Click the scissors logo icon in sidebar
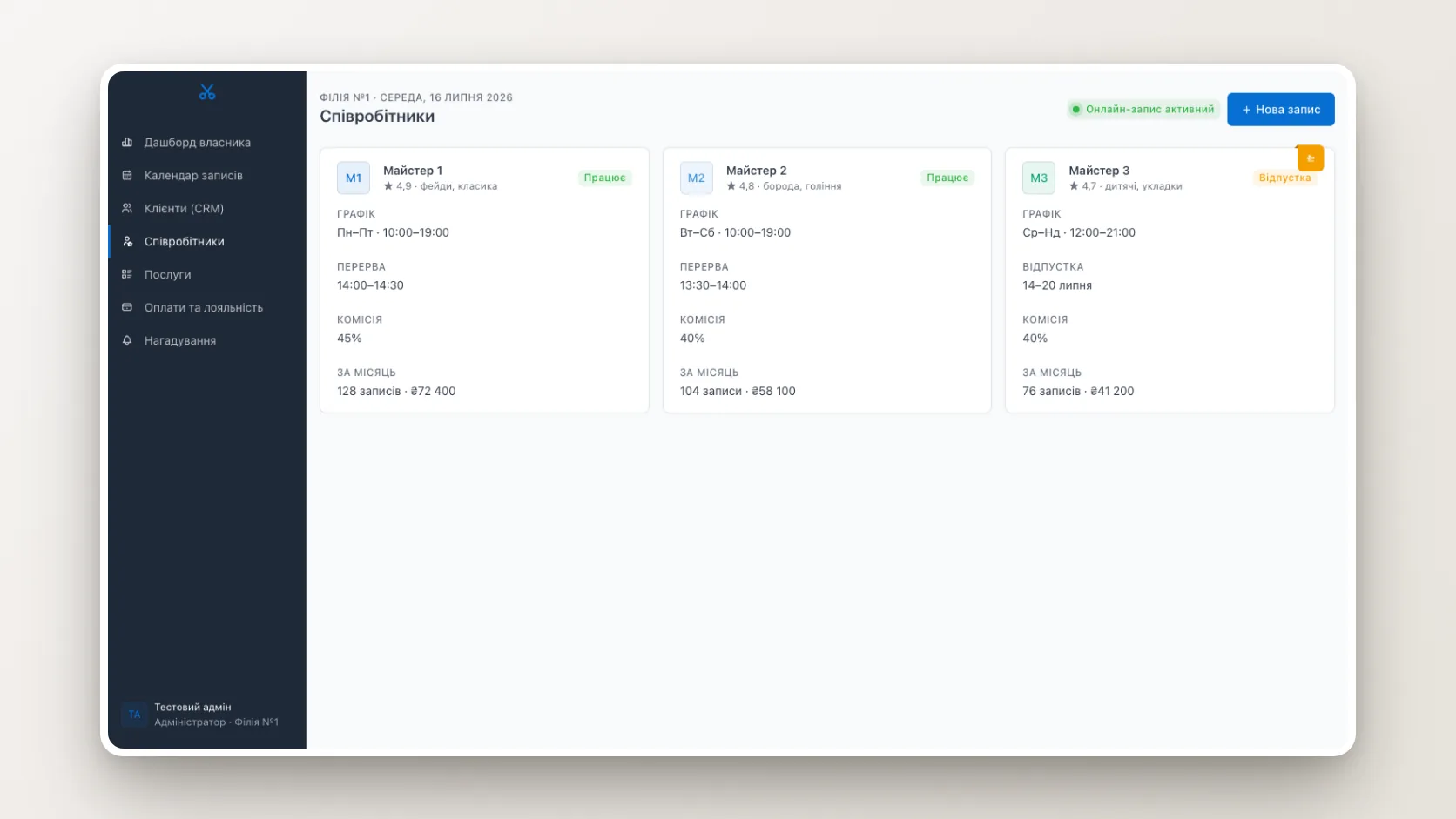 pos(206,91)
